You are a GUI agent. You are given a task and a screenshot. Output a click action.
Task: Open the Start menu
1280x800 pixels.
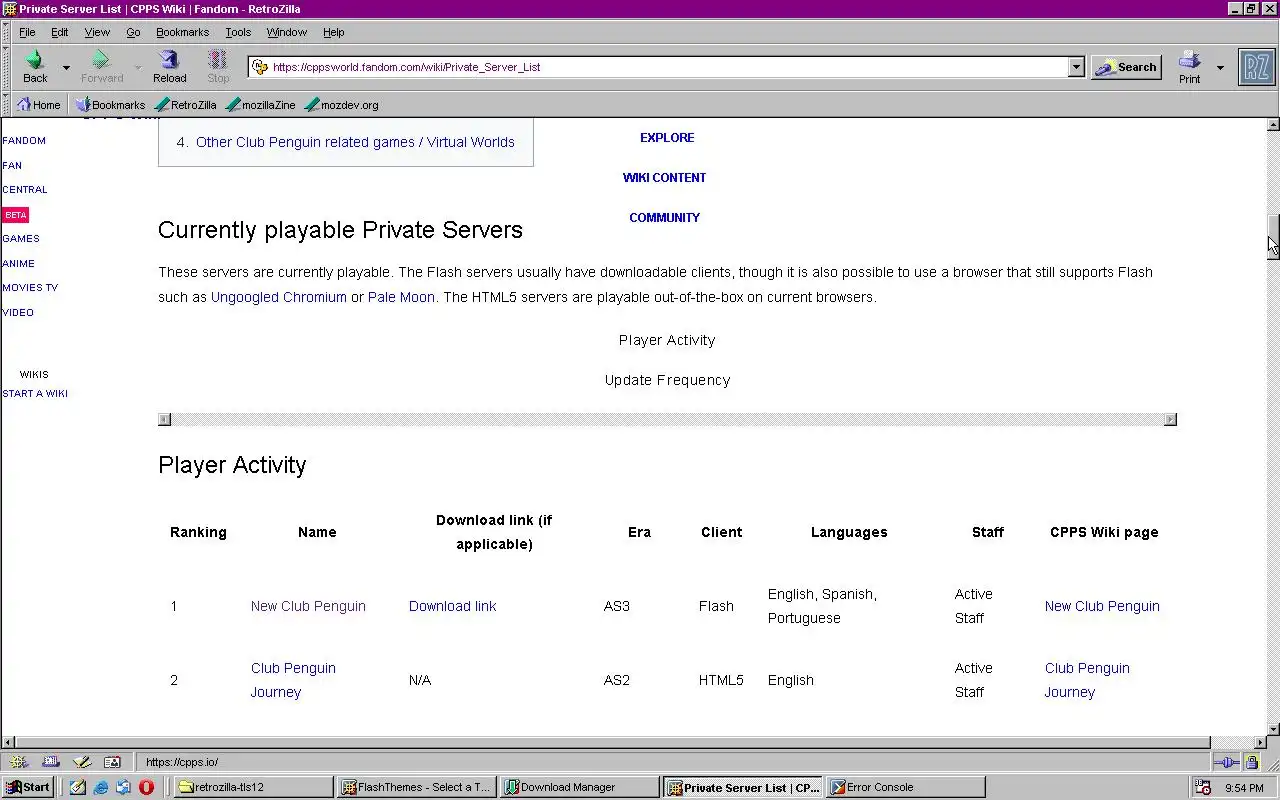[28, 787]
